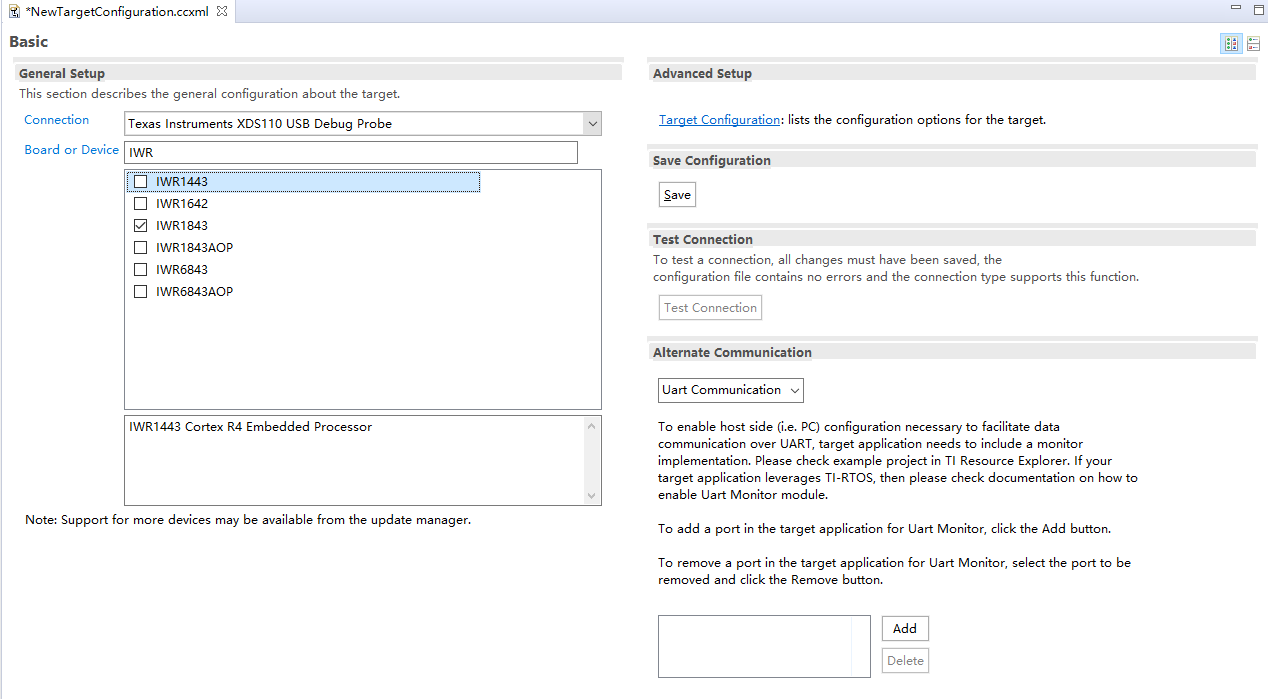
Task: Click the Alternate Communication section header
Action: (x=951, y=352)
